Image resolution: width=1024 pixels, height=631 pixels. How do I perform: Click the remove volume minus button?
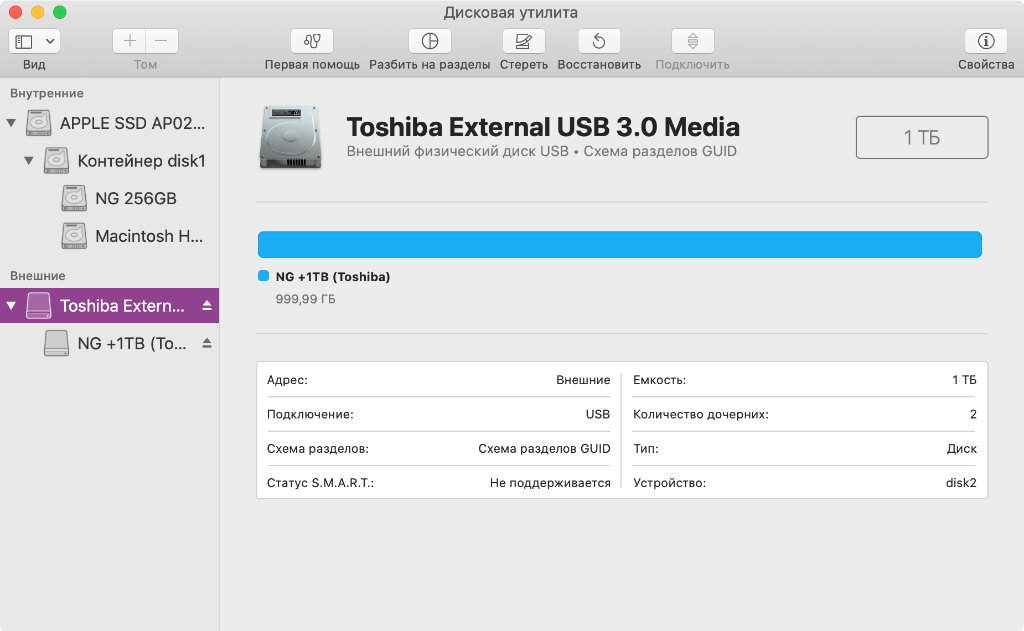tap(161, 41)
